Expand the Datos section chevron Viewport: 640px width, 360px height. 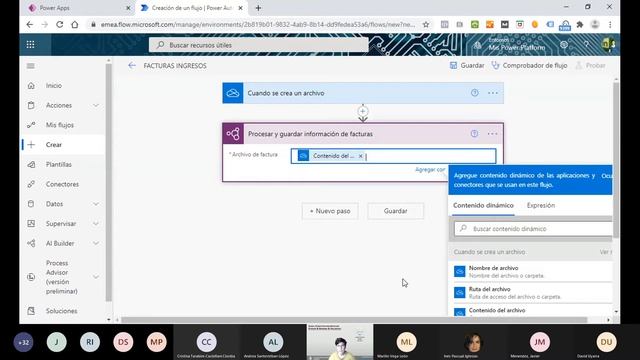[x=96, y=204]
